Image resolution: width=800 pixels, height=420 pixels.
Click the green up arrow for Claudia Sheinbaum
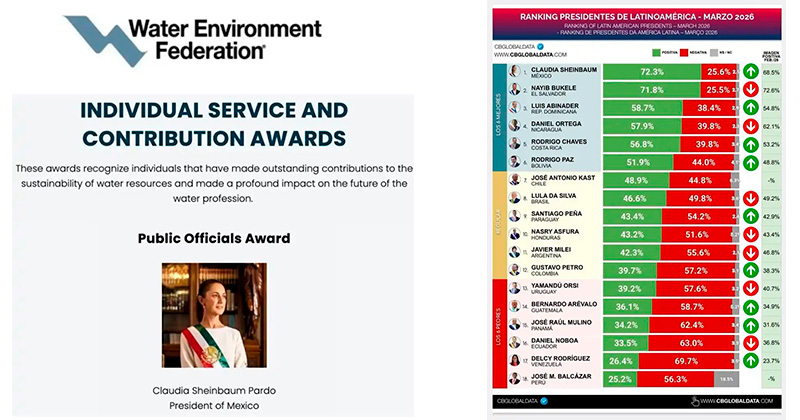point(749,72)
